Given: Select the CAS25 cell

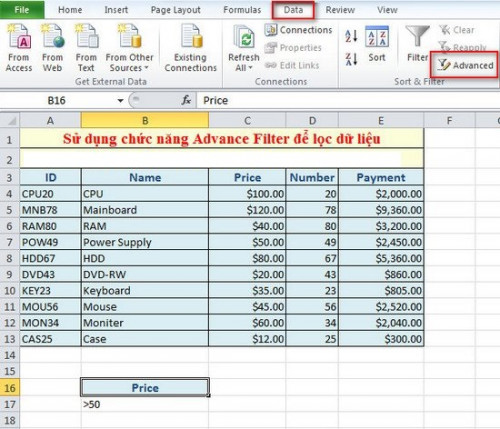Looking at the screenshot, I should pyautogui.click(x=50, y=339).
